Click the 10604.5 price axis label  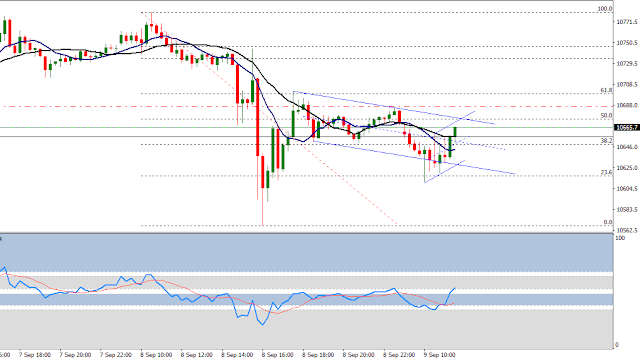627,189
